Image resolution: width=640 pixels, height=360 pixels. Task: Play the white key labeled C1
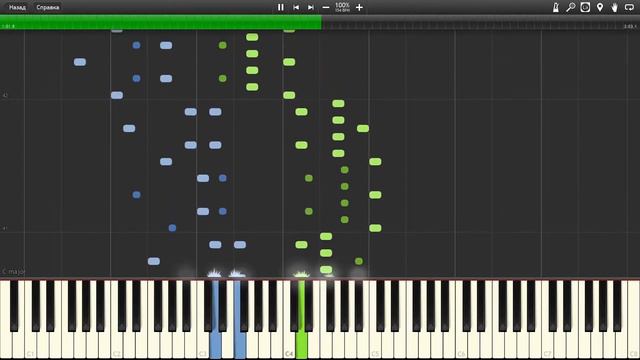(31, 345)
